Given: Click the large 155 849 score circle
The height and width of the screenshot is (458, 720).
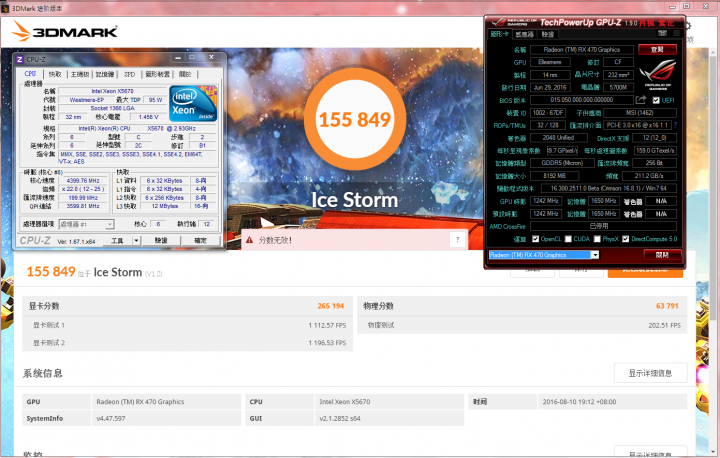Looking at the screenshot, I should tap(355, 119).
